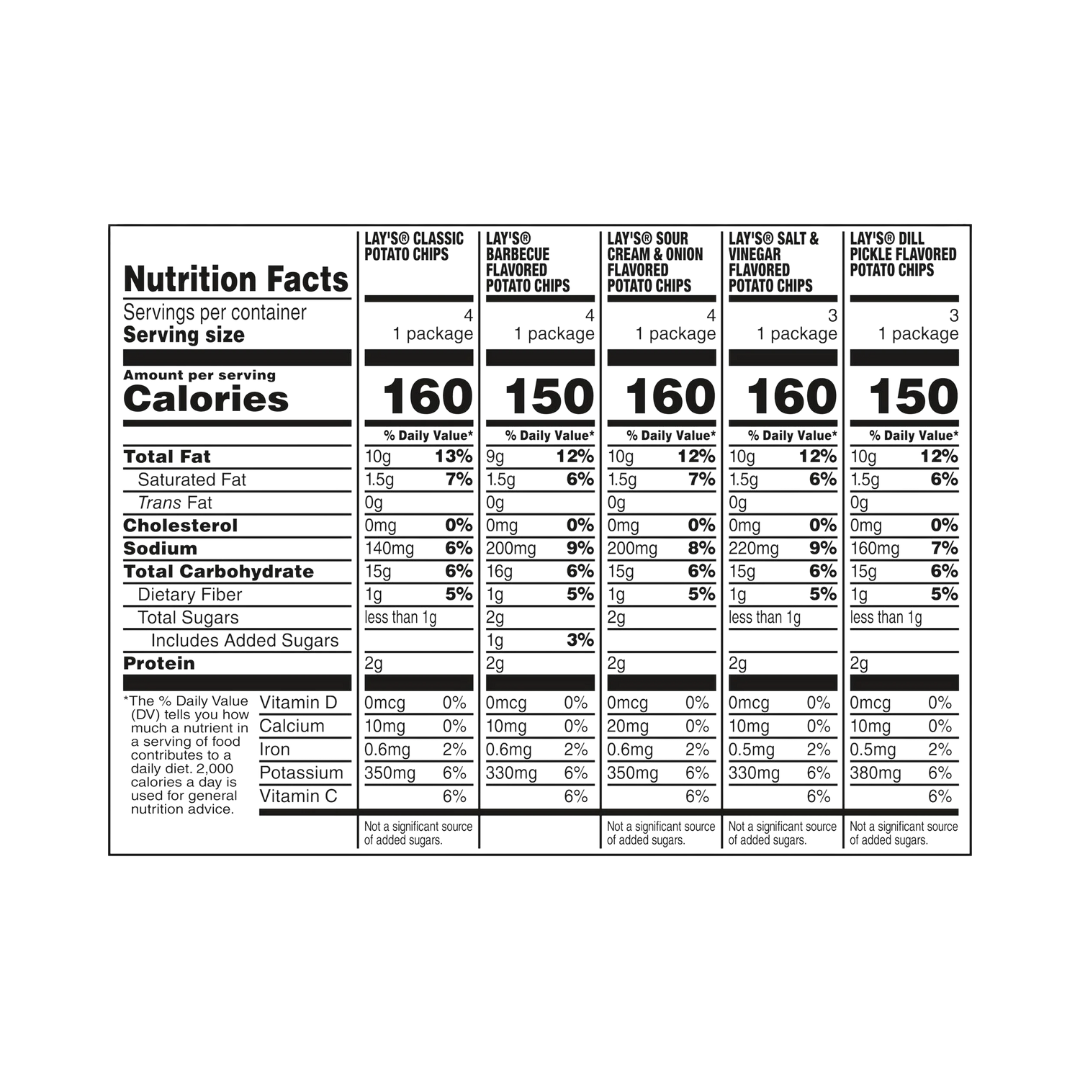The image size is (1080, 1080).
Task: Click the Trans Fat row label
Action: [x=175, y=503]
